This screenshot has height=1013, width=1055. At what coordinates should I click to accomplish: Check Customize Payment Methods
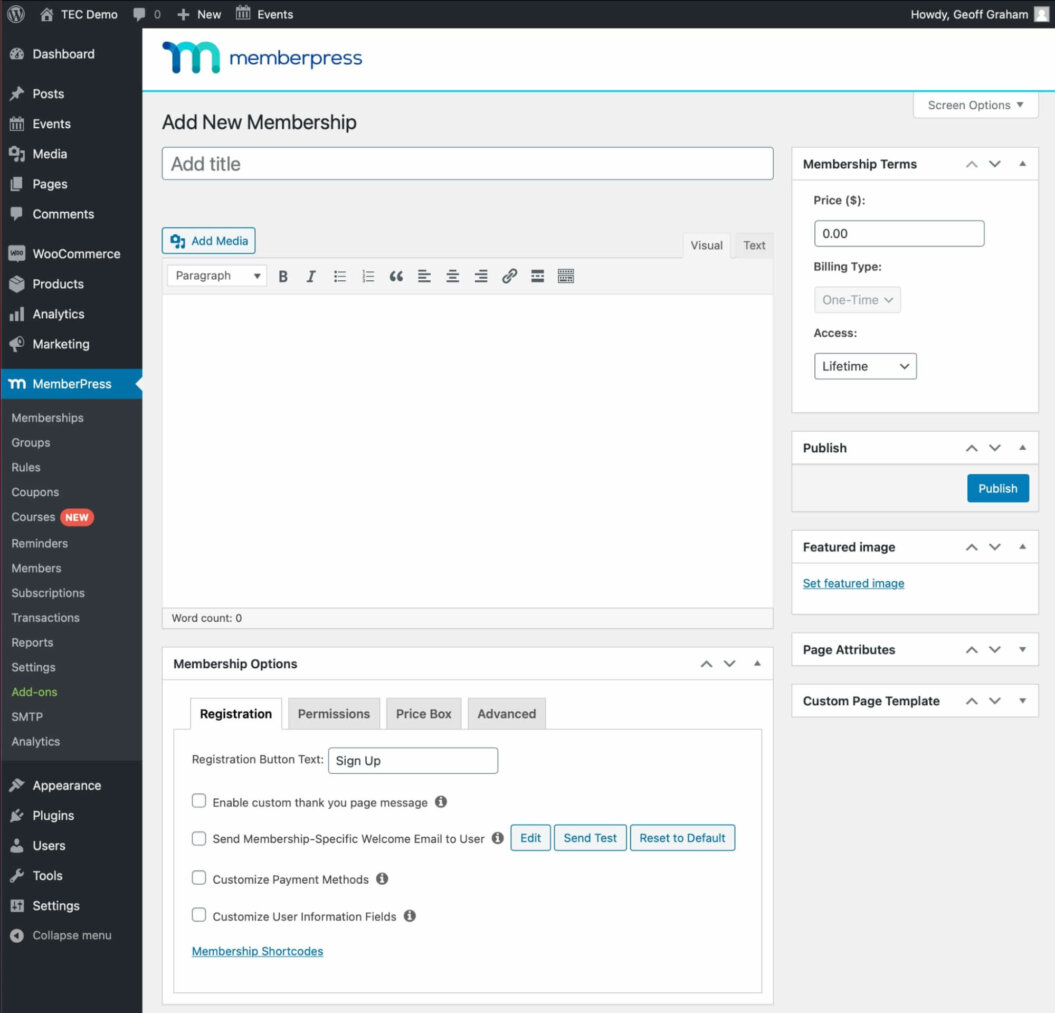point(198,878)
